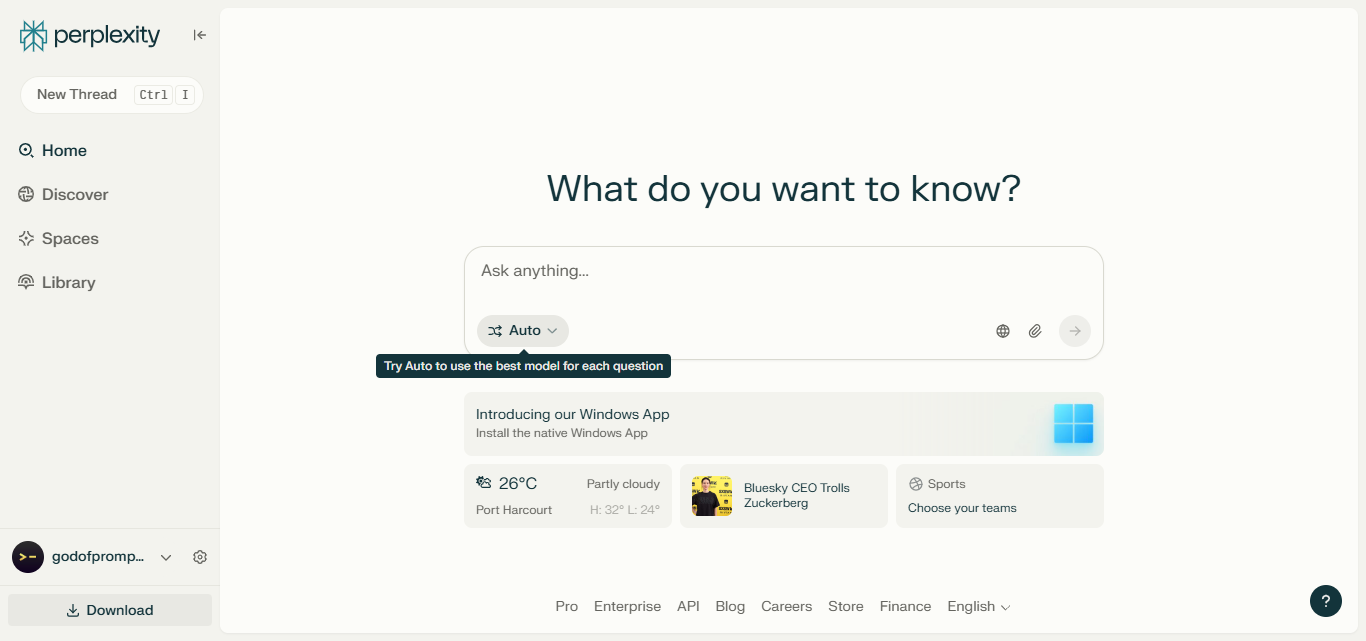Open the Careers footer link

786,606
